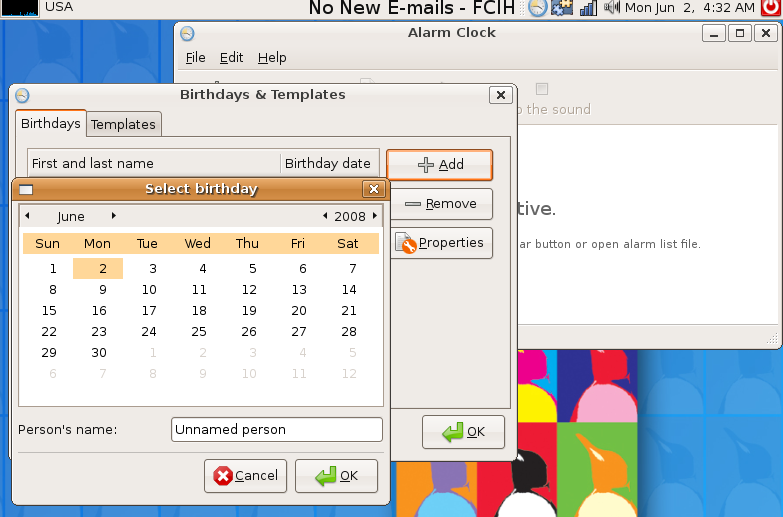Click the Select birthday window menu icon
Screen dimensions: 783x517
[26, 189]
